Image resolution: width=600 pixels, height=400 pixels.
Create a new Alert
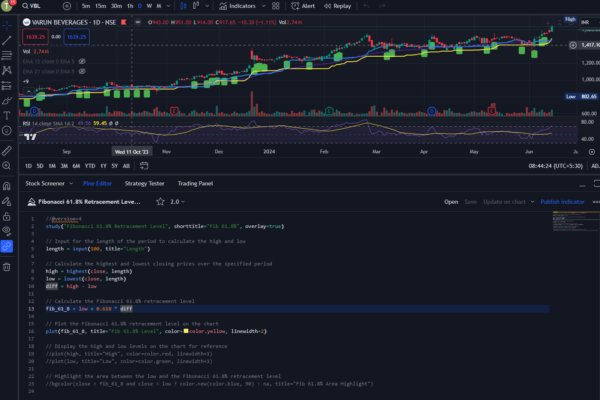(x=303, y=6)
